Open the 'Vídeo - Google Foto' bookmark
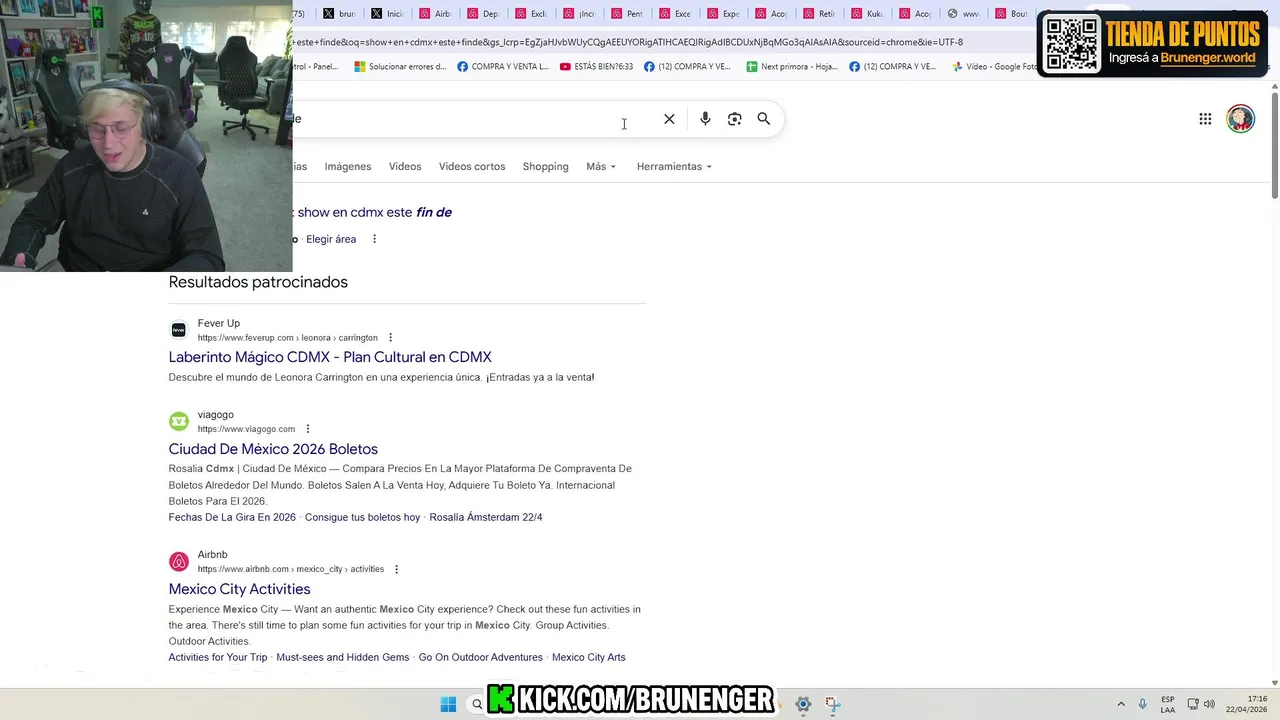The width and height of the screenshot is (1280, 720). pyautogui.click(x=993, y=67)
